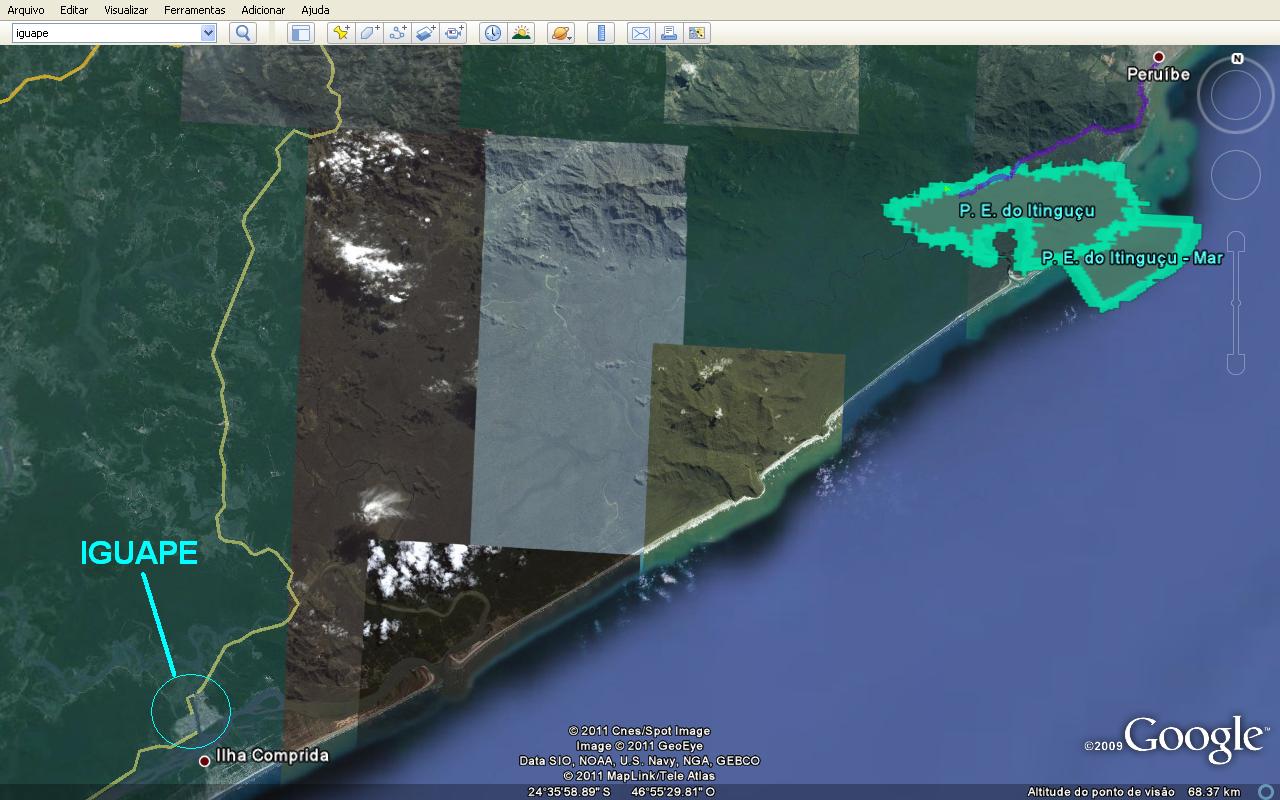Viewport: 1280px width, 800px height.
Task: Toggle the sidebar panel visibility
Action: click(x=301, y=33)
